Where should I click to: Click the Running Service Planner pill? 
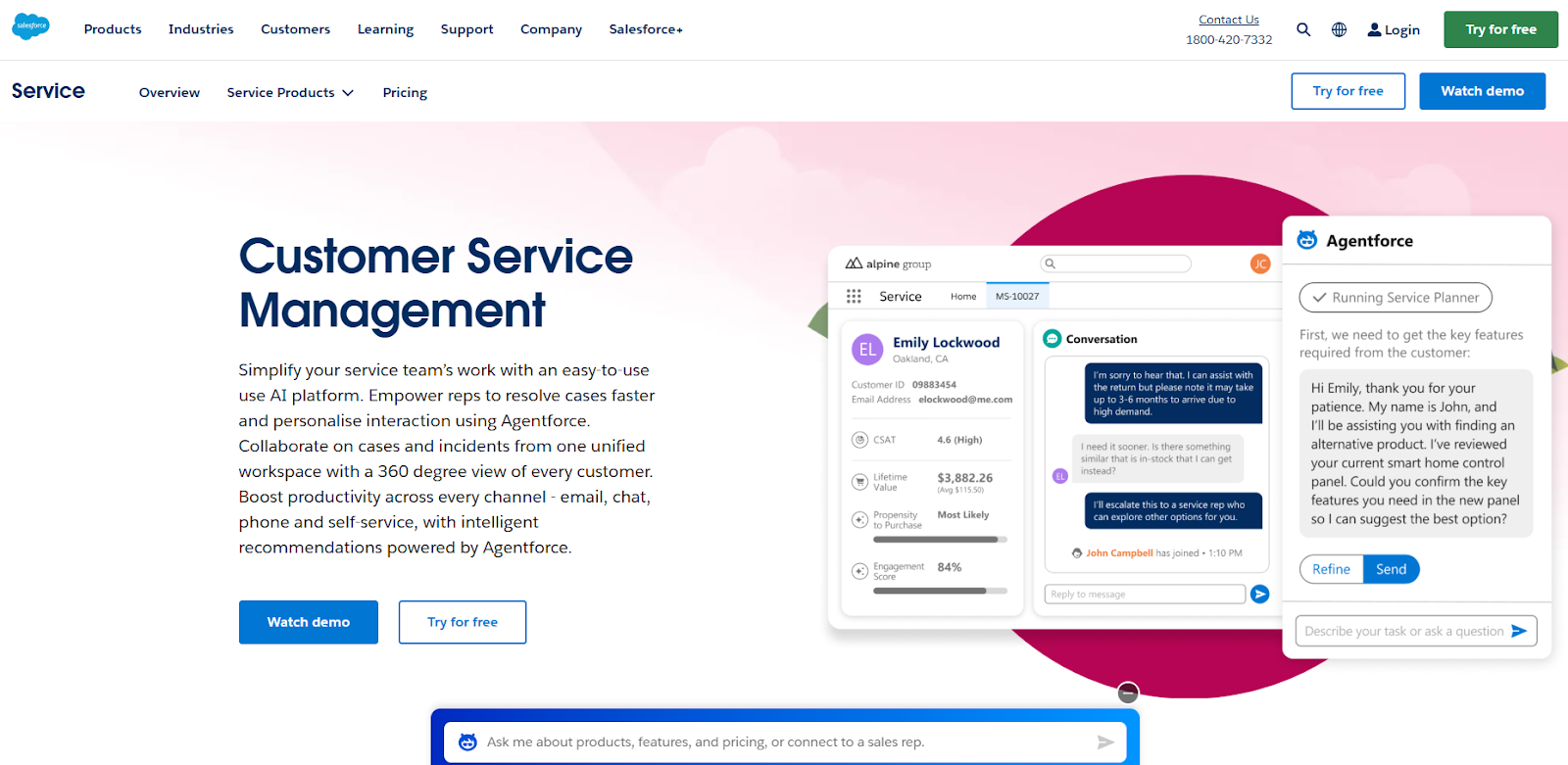coord(1396,298)
